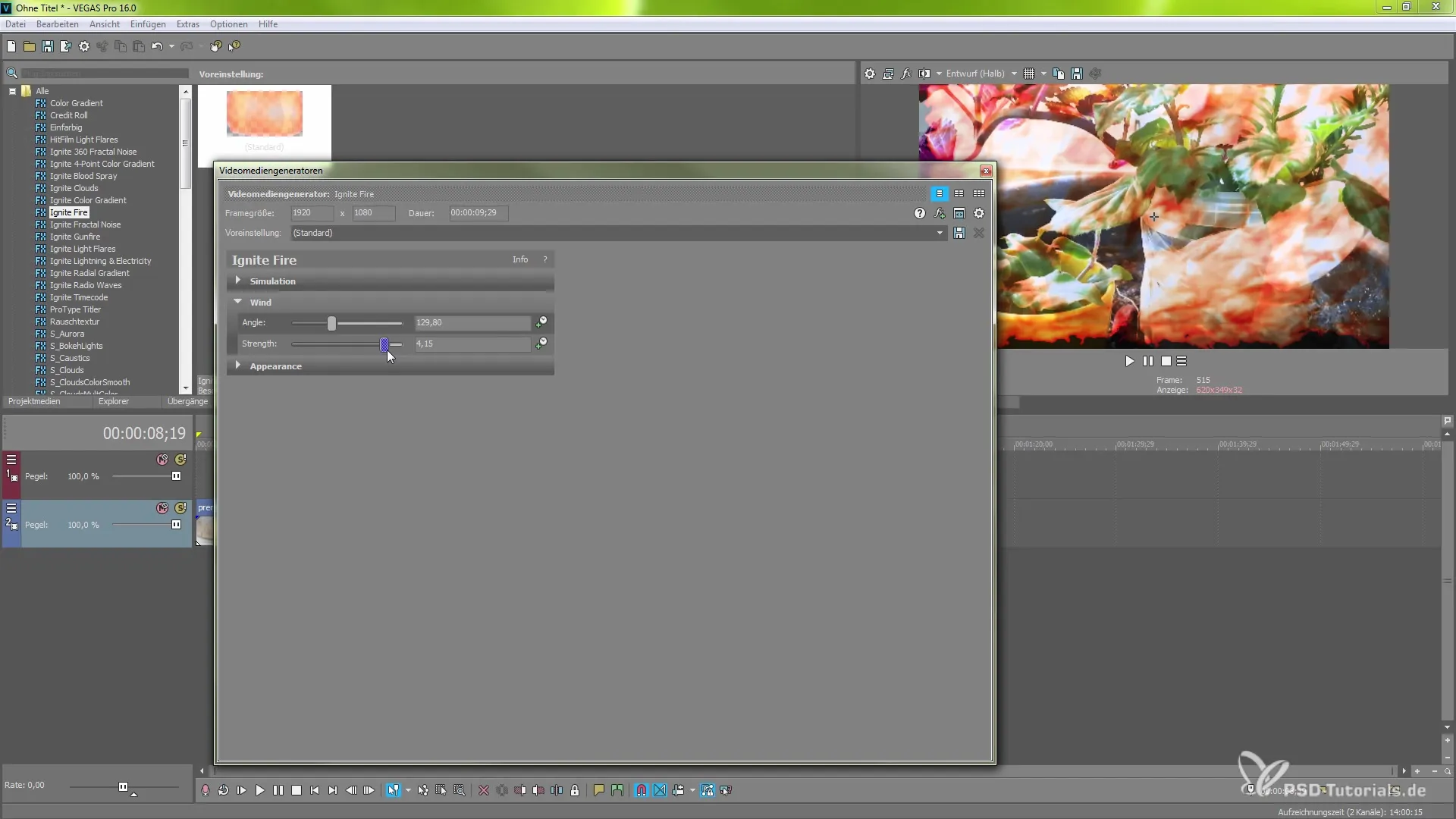The width and height of the screenshot is (1456, 819).
Task: Click the record microphone icon in the transport bar
Action: (206, 790)
